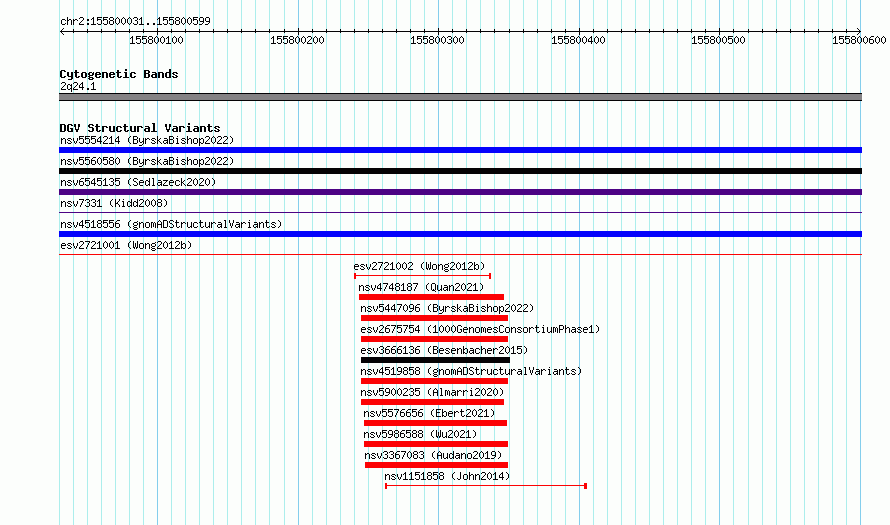The height and width of the screenshot is (525, 890).
Task: Click the purple bar under nsv6545135
Action: [460, 192]
